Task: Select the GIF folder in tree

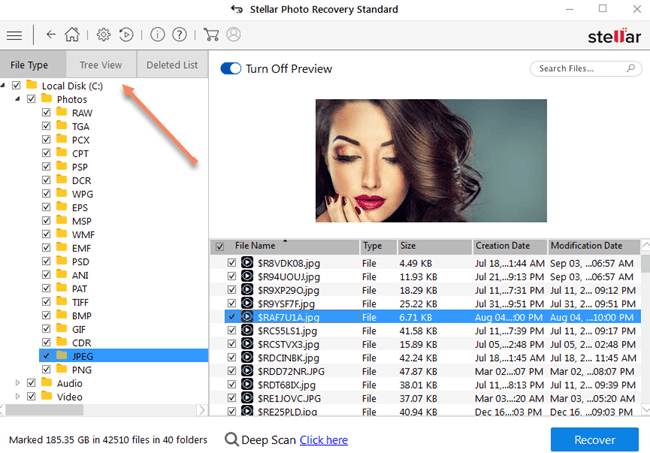Action: pos(79,329)
